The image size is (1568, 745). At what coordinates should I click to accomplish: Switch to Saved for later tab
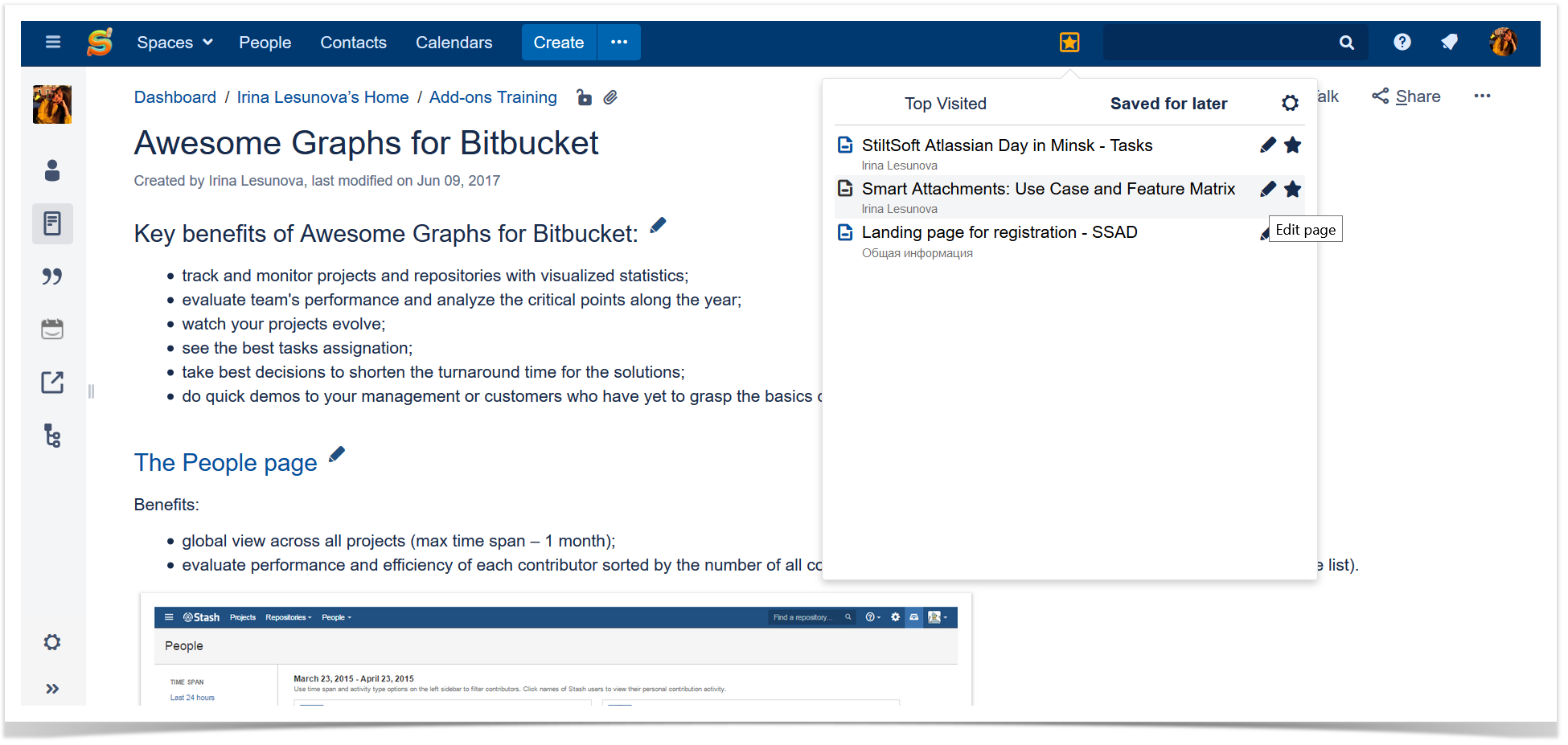(x=1168, y=104)
